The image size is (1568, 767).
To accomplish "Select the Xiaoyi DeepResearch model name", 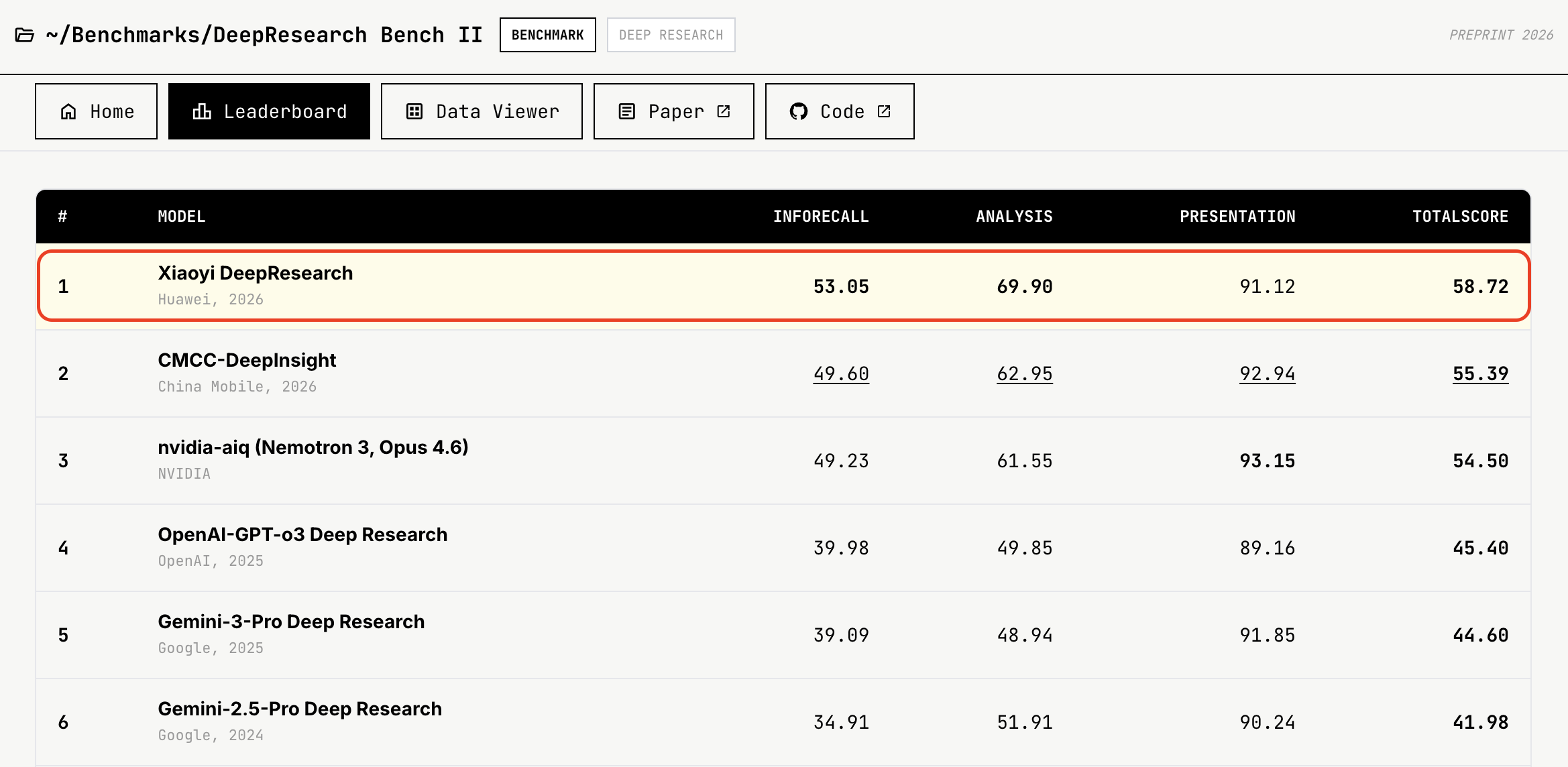I will click(x=256, y=274).
